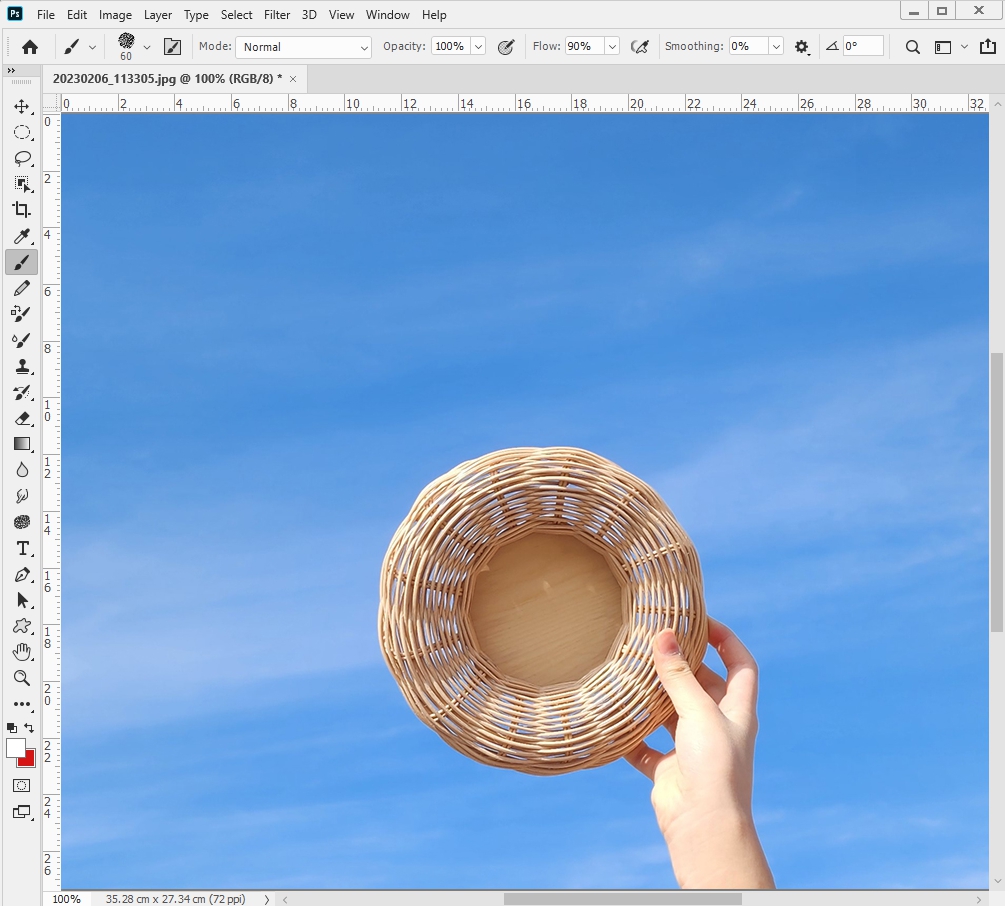Select the History Brush tool
1005x906 pixels.
pos(22,393)
